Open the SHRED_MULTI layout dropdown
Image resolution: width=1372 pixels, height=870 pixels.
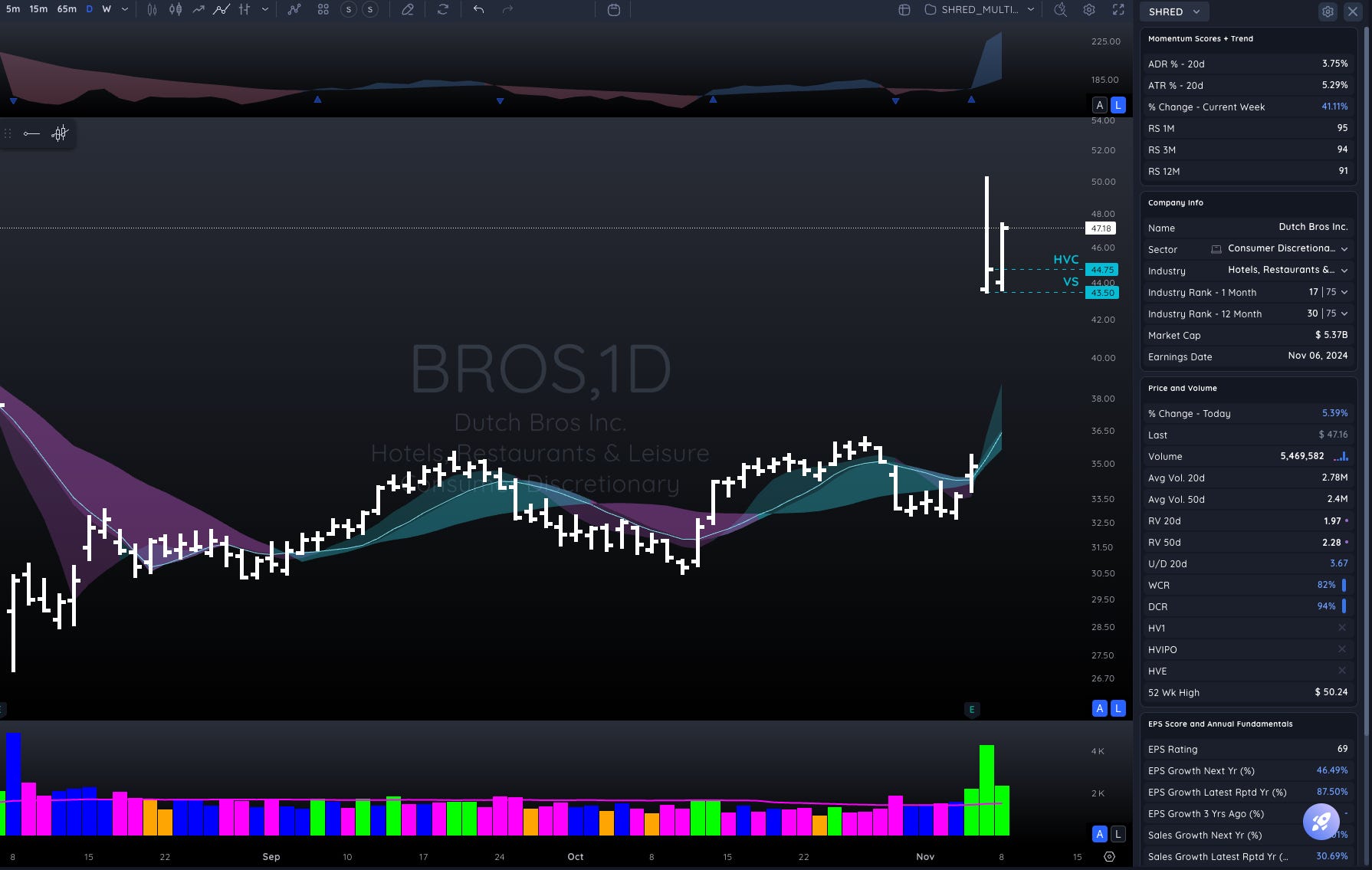tap(980, 9)
